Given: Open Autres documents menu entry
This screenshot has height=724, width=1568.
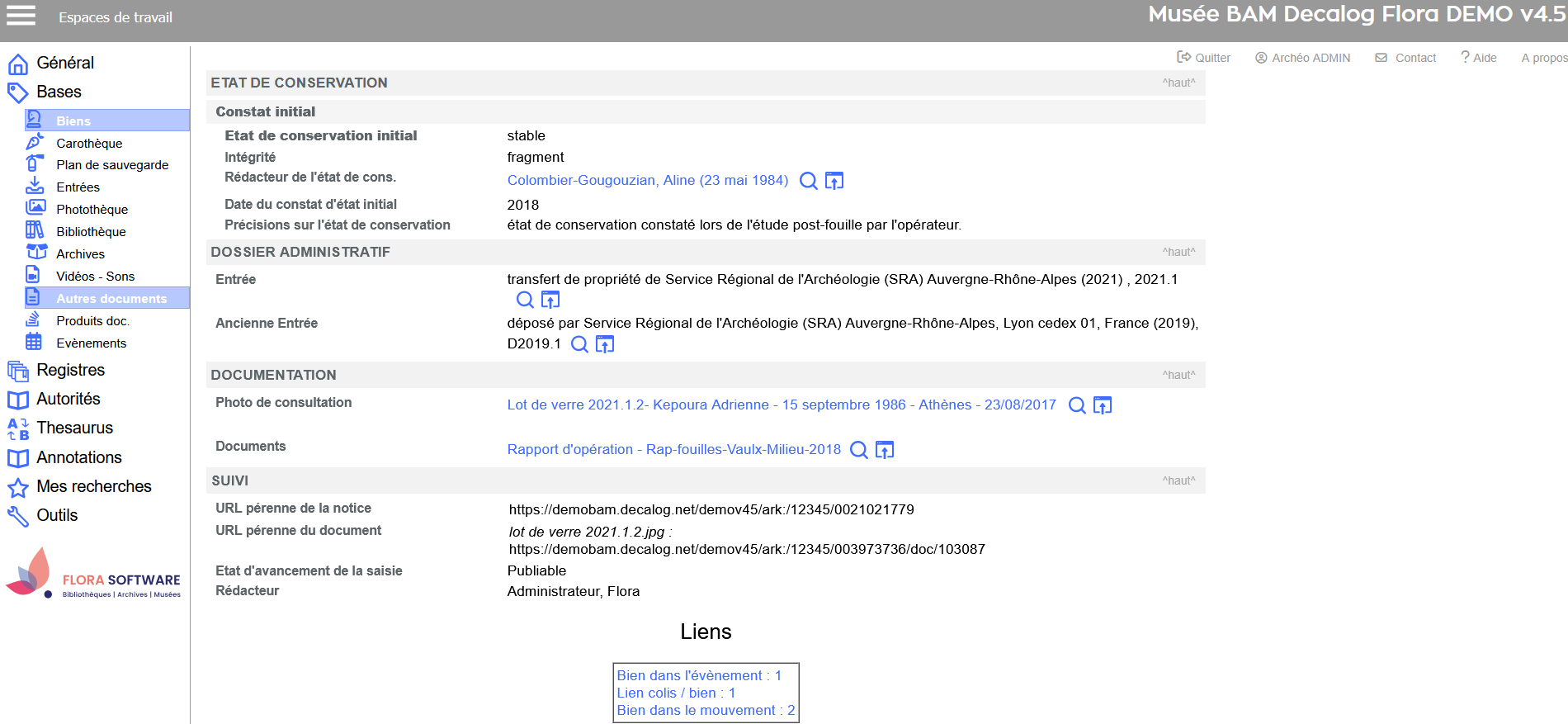Looking at the screenshot, I should pyautogui.click(x=111, y=299).
